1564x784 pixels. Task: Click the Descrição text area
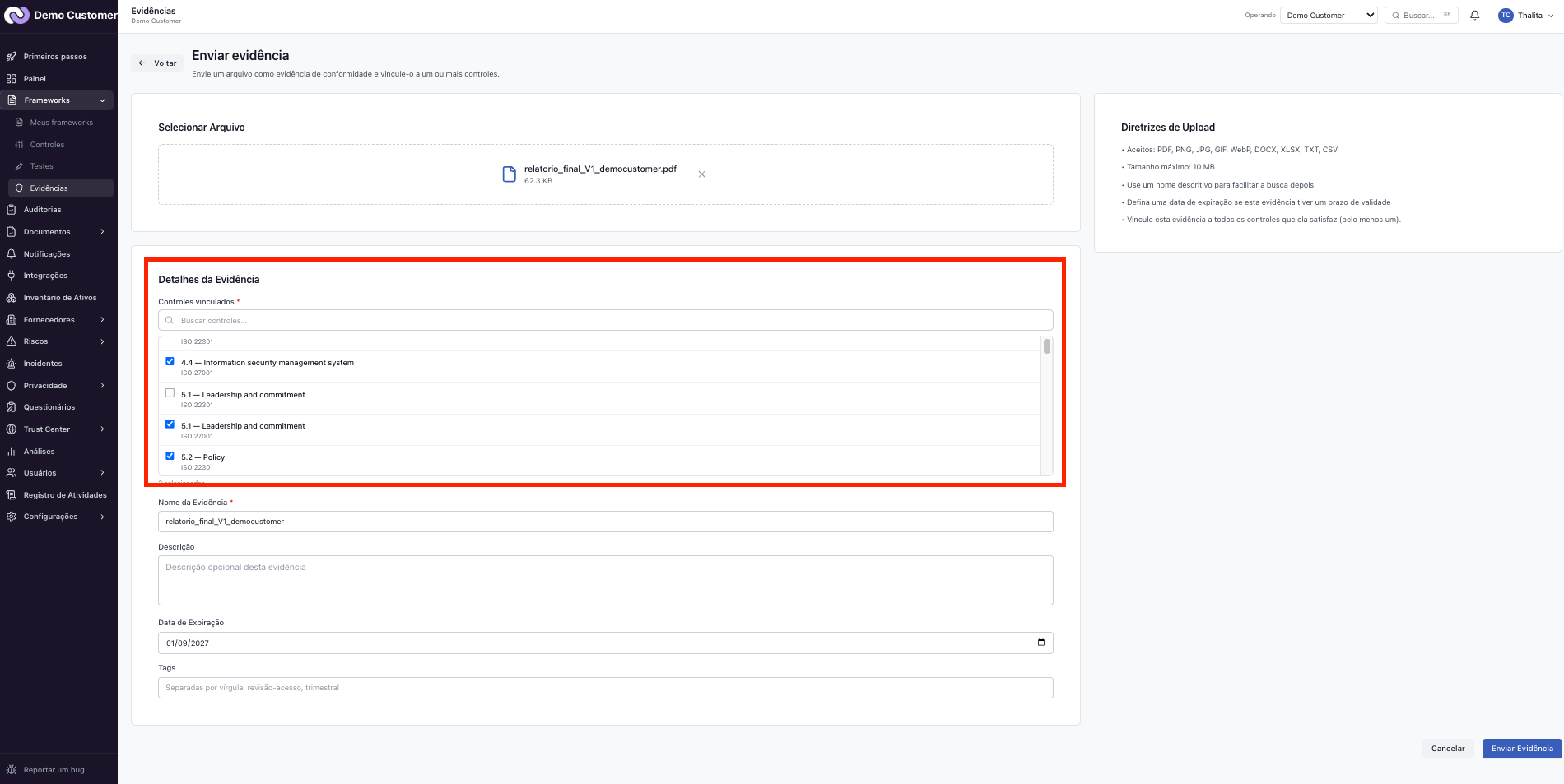(x=606, y=581)
